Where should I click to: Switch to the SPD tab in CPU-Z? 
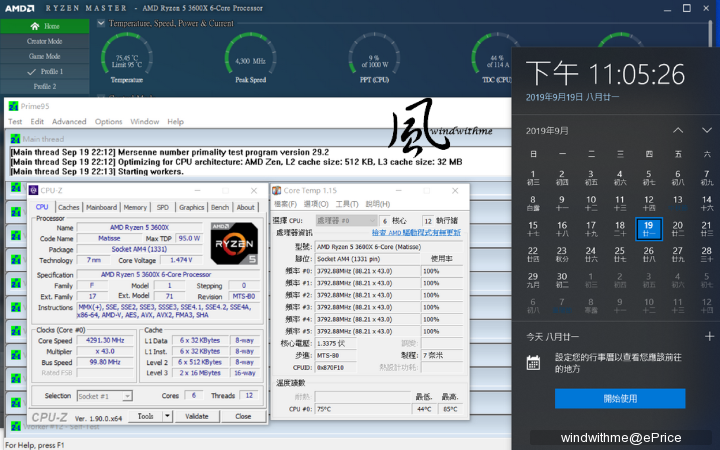(163, 208)
